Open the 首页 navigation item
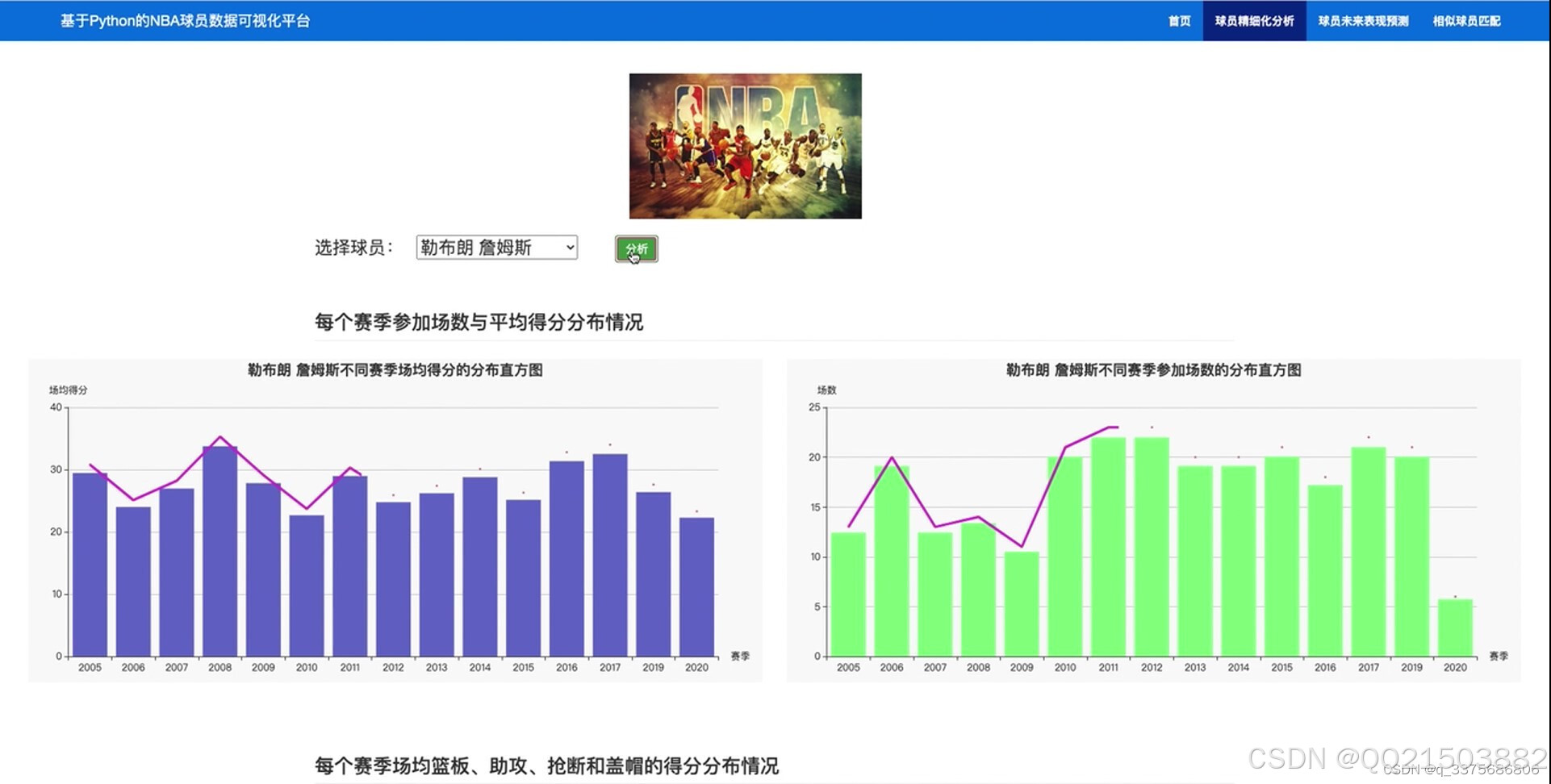This screenshot has height=784, width=1551. pos(1178,21)
